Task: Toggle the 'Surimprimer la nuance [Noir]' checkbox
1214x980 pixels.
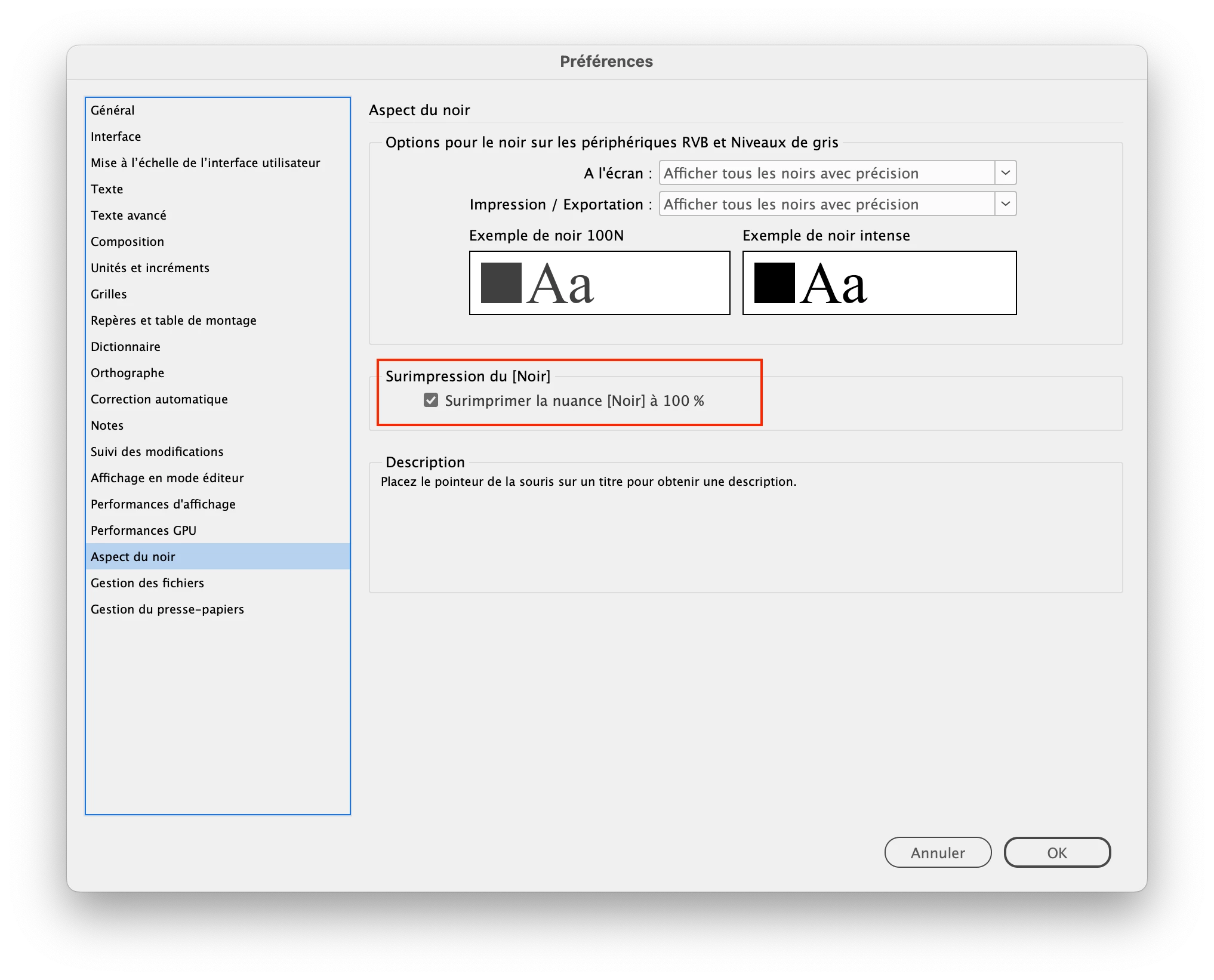Action: point(431,400)
